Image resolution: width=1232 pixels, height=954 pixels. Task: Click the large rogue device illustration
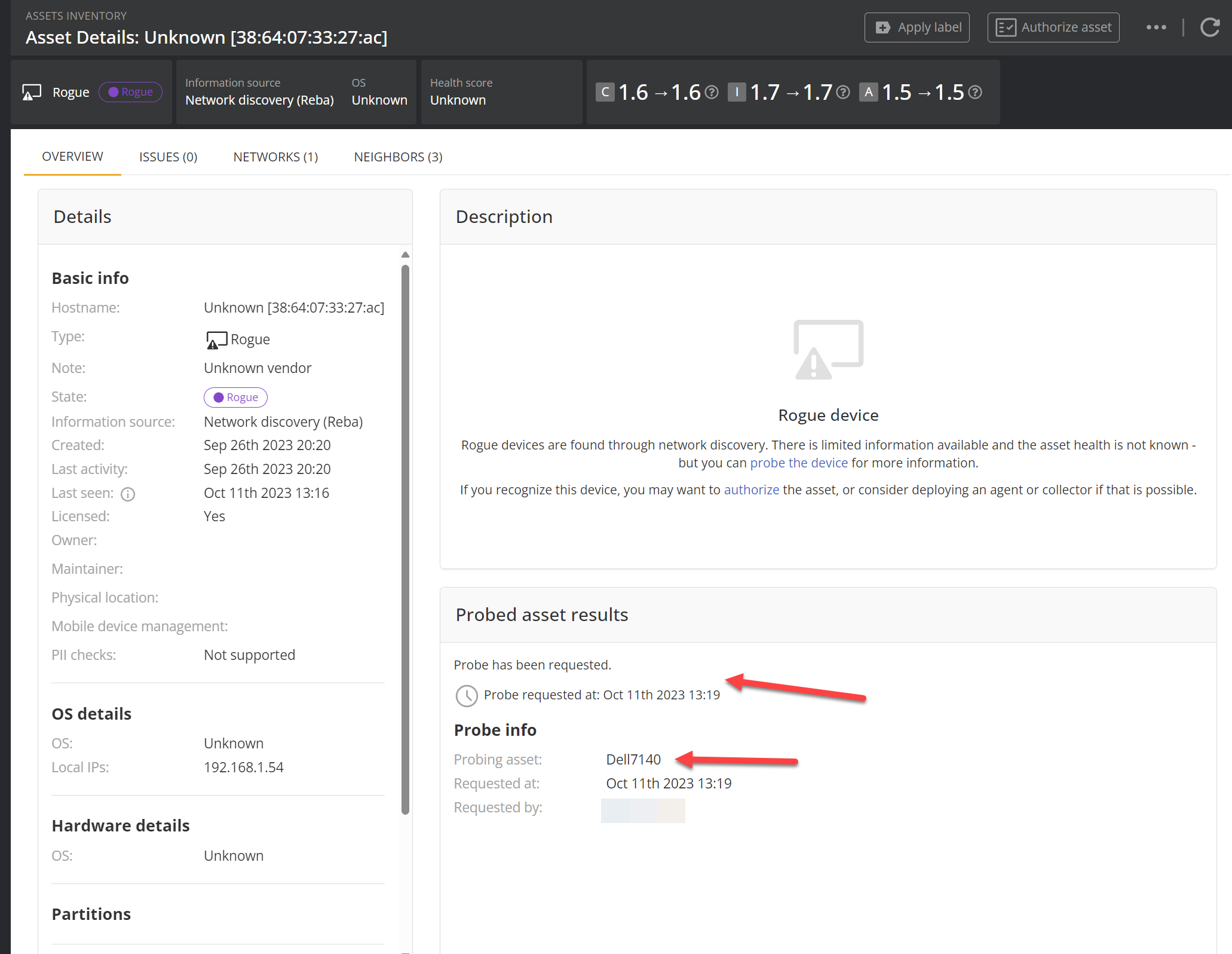pyautogui.click(x=828, y=349)
